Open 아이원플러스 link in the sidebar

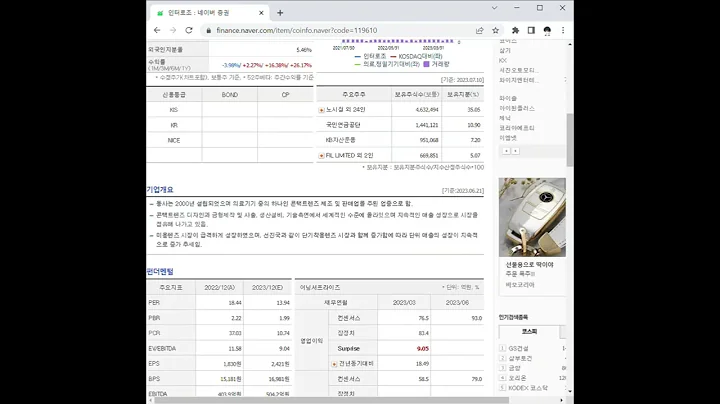[x=517, y=108]
